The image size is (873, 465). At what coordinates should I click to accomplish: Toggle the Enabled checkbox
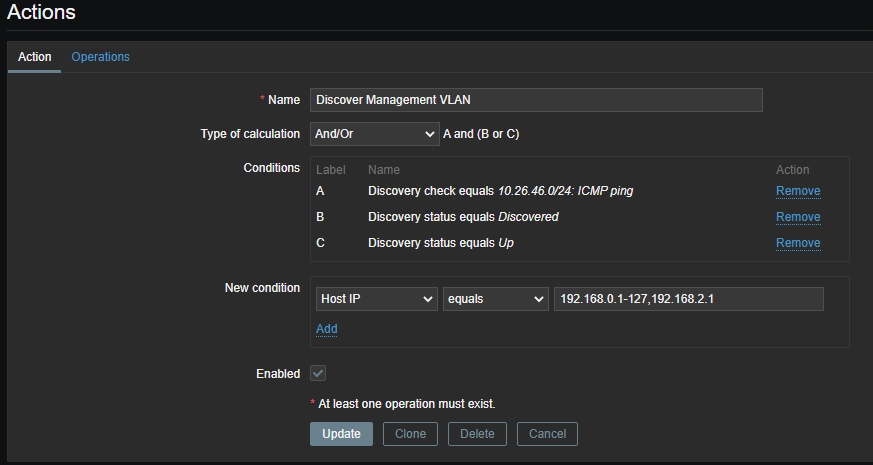318,373
